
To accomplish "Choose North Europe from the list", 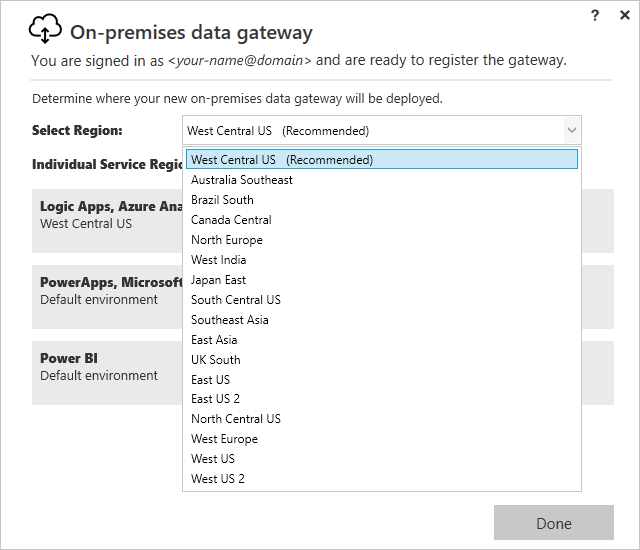I will coord(227,240).
